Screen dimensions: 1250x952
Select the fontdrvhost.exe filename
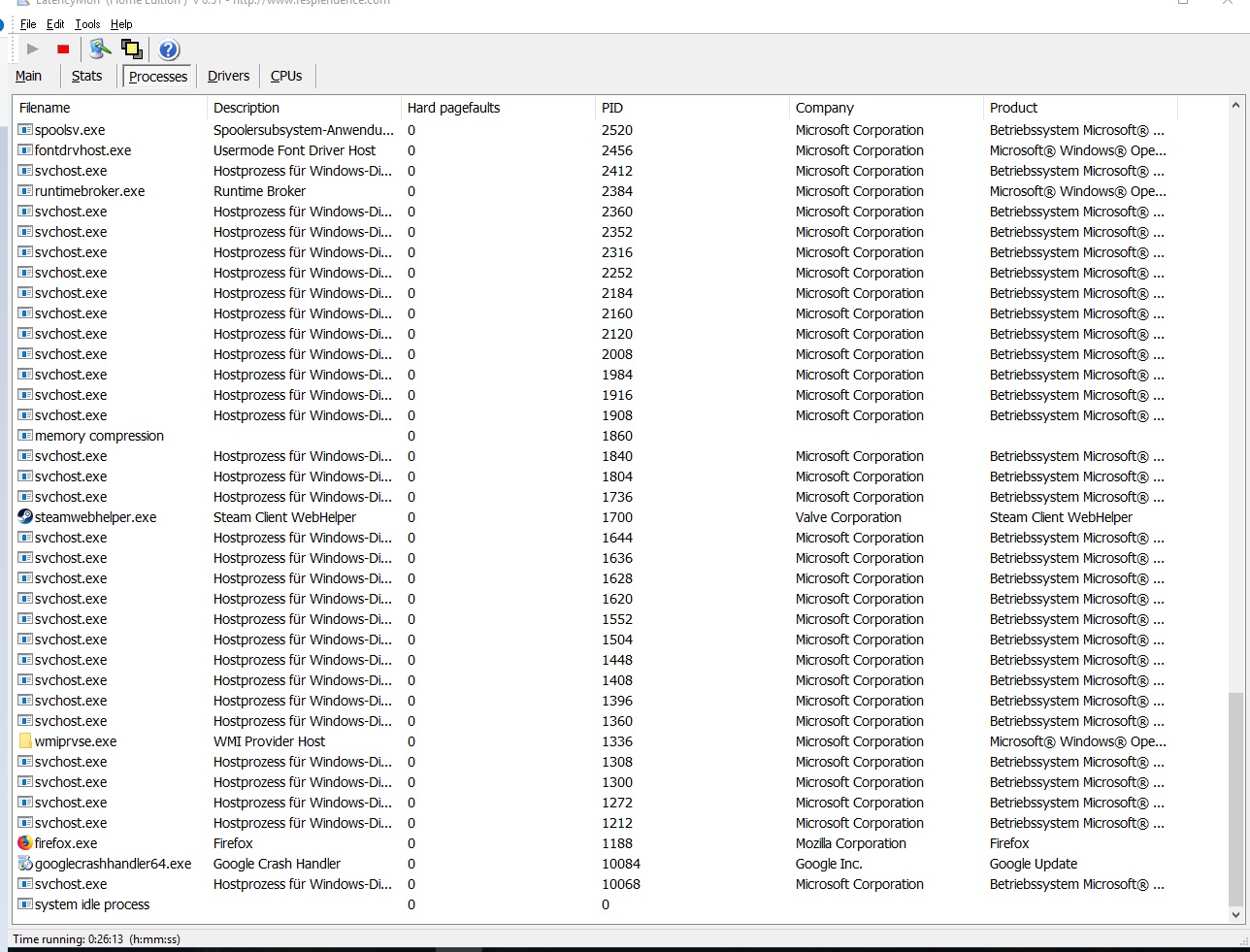pyautogui.click(x=82, y=150)
